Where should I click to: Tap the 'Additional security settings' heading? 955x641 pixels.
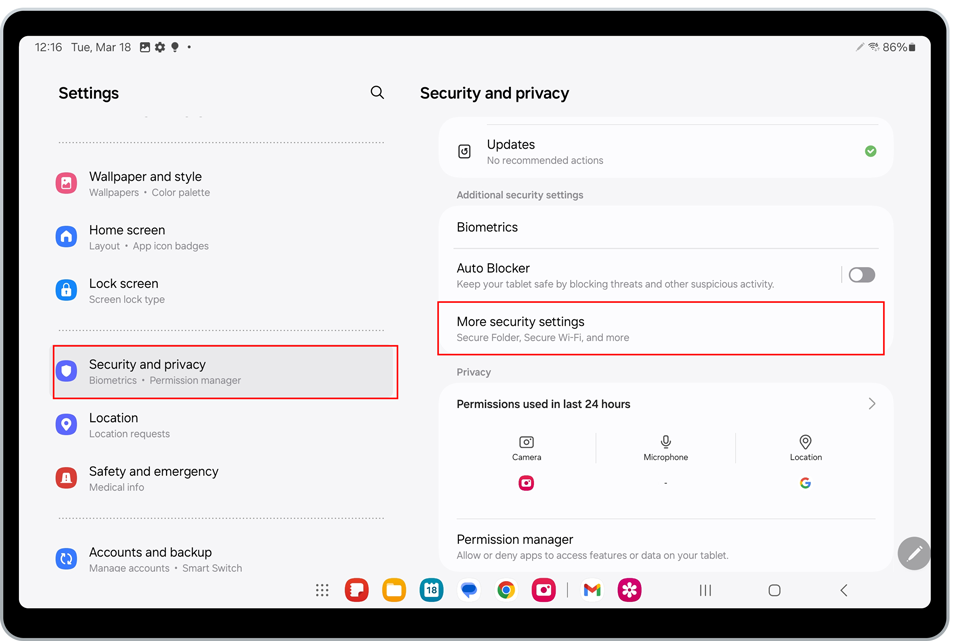coord(520,195)
